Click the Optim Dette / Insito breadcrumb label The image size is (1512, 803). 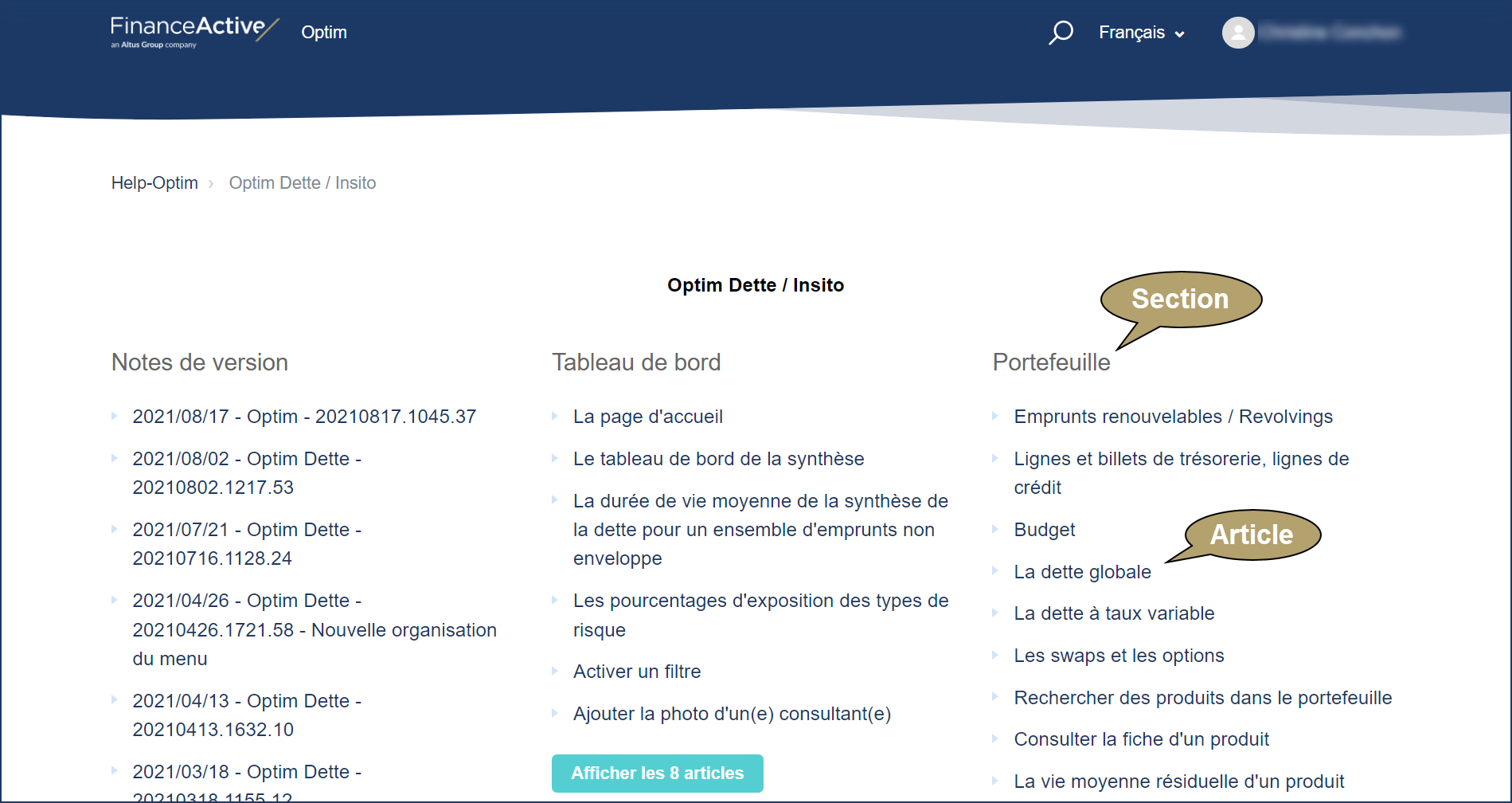303,182
